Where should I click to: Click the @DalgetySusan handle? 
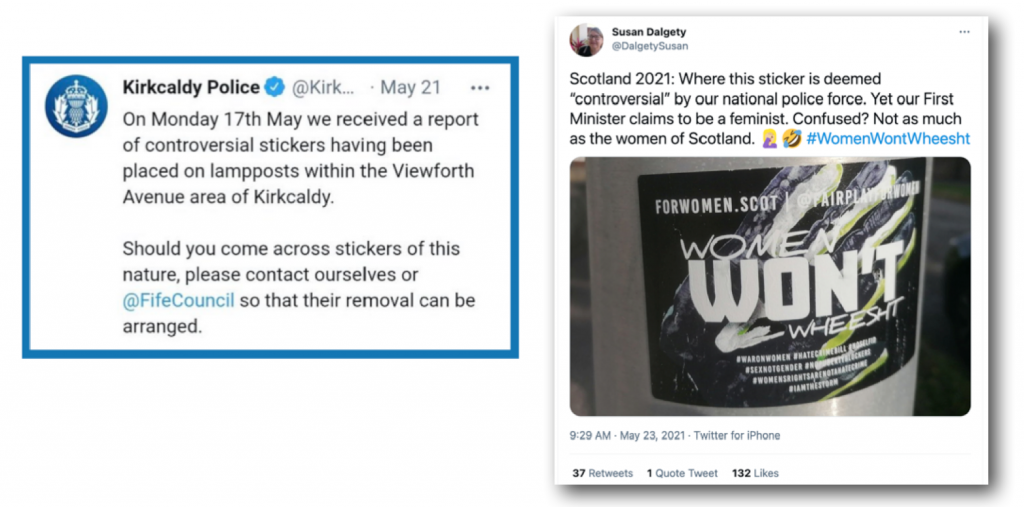click(650, 46)
